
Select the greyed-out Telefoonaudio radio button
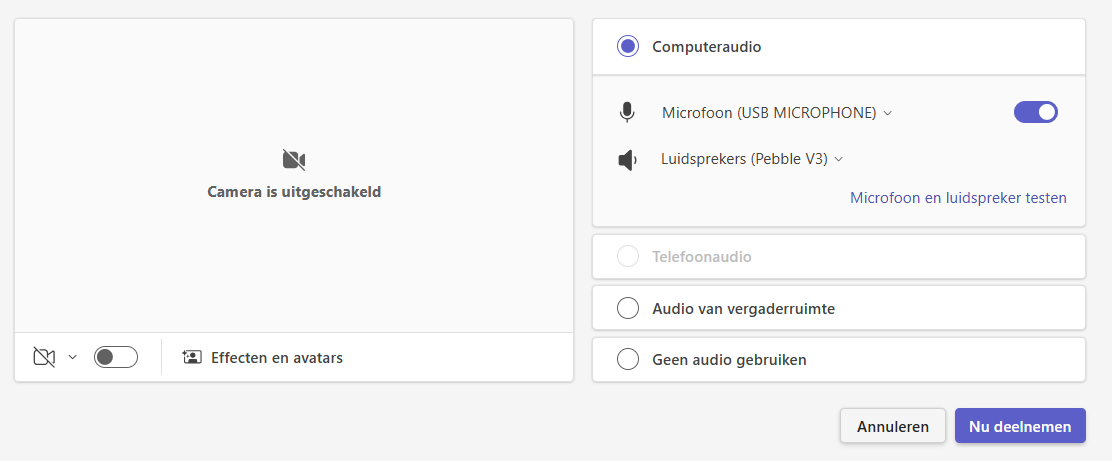628,256
